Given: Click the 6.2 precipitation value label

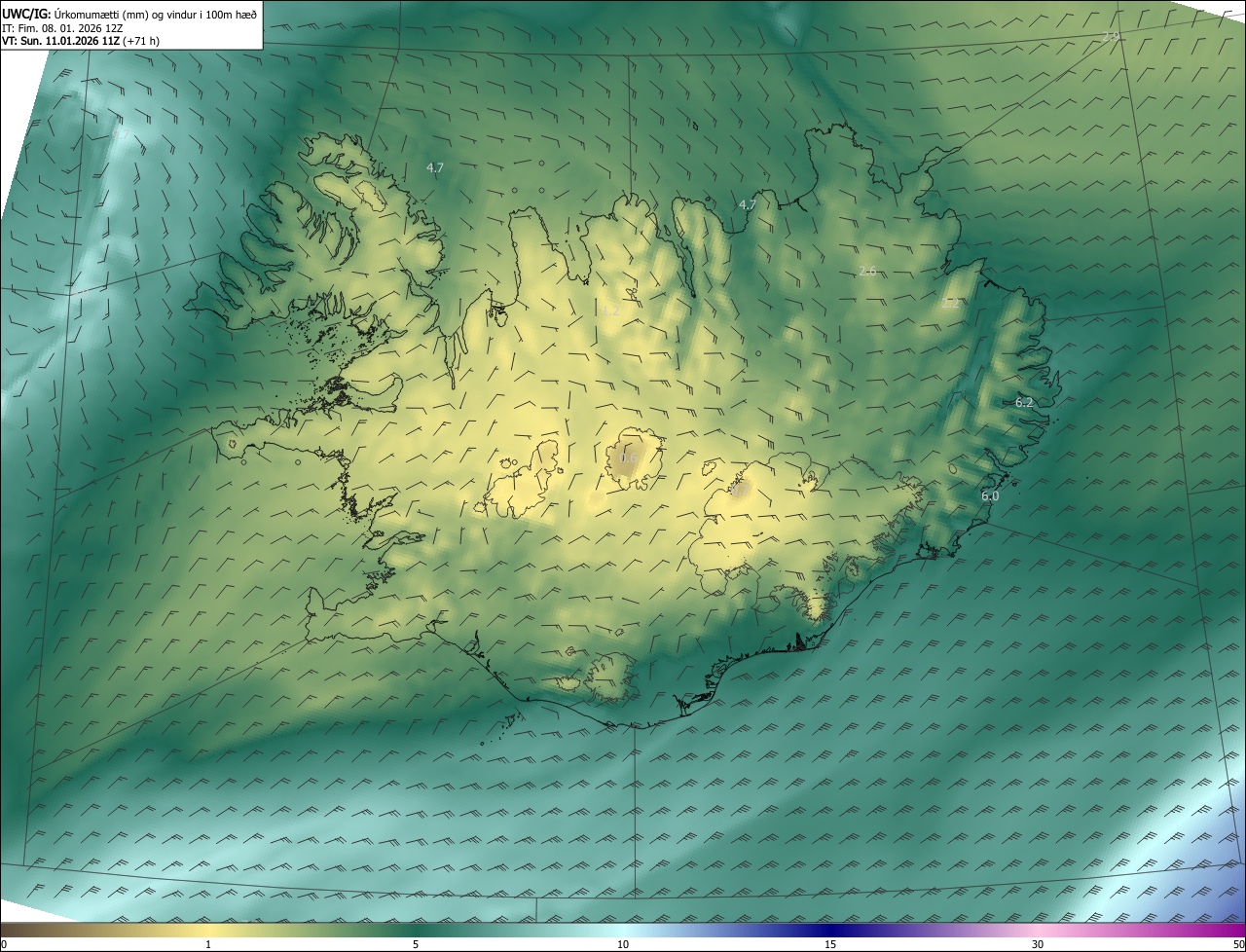Looking at the screenshot, I should pyautogui.click(x=1023, y=402).
